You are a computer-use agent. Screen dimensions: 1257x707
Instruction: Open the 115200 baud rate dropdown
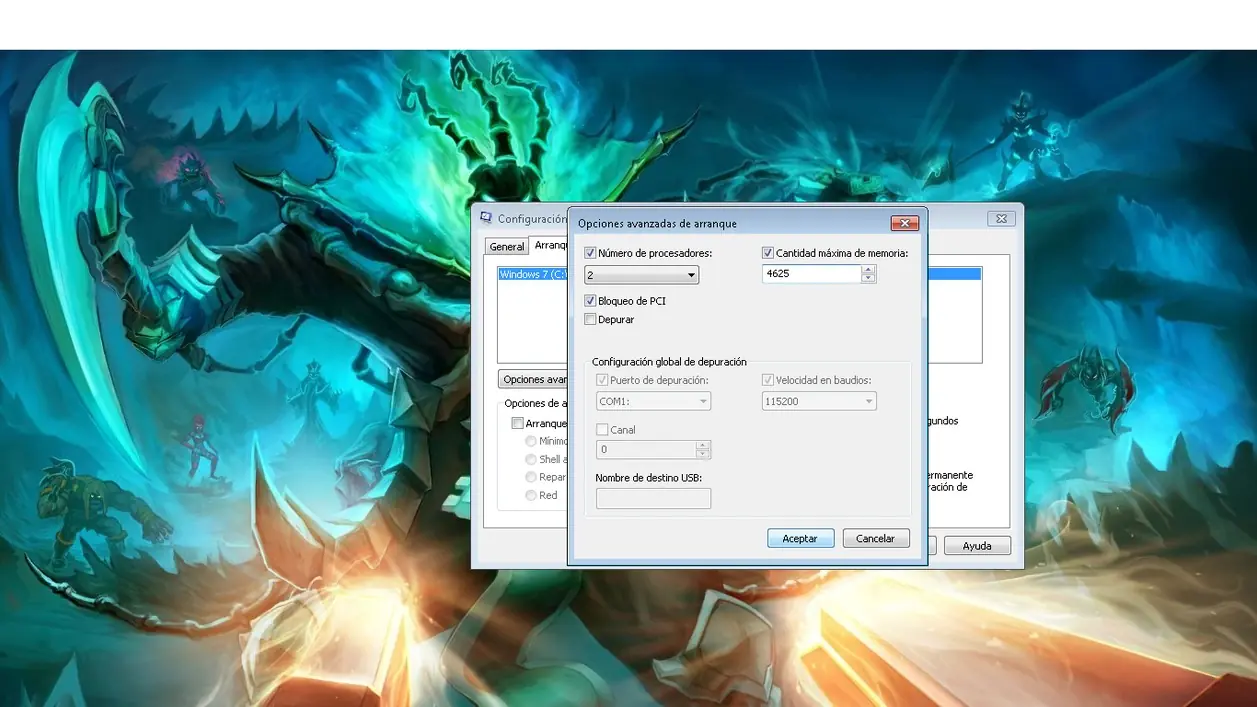click(819, 401)
